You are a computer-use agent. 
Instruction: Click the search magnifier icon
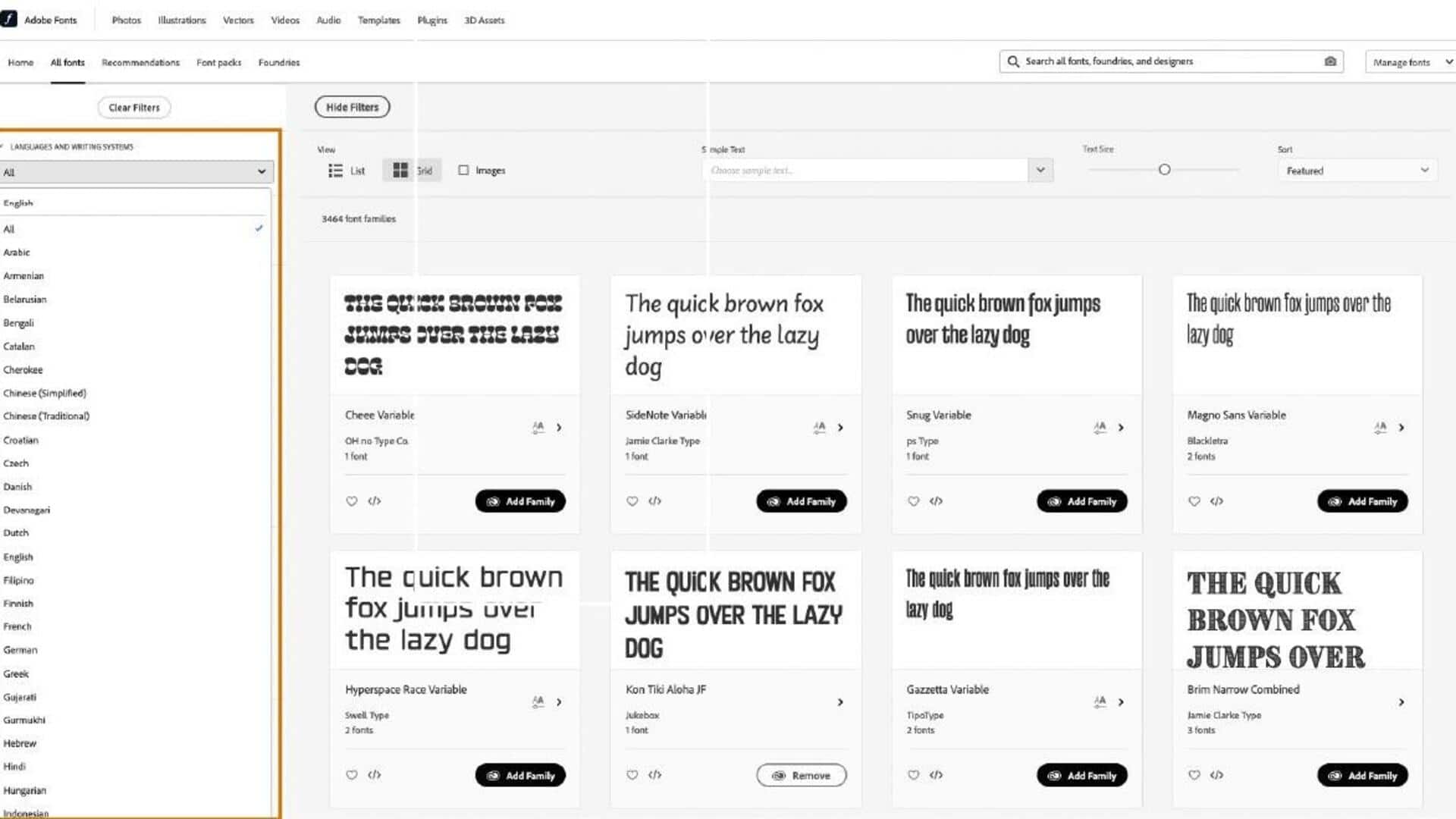coord(1014,61)
